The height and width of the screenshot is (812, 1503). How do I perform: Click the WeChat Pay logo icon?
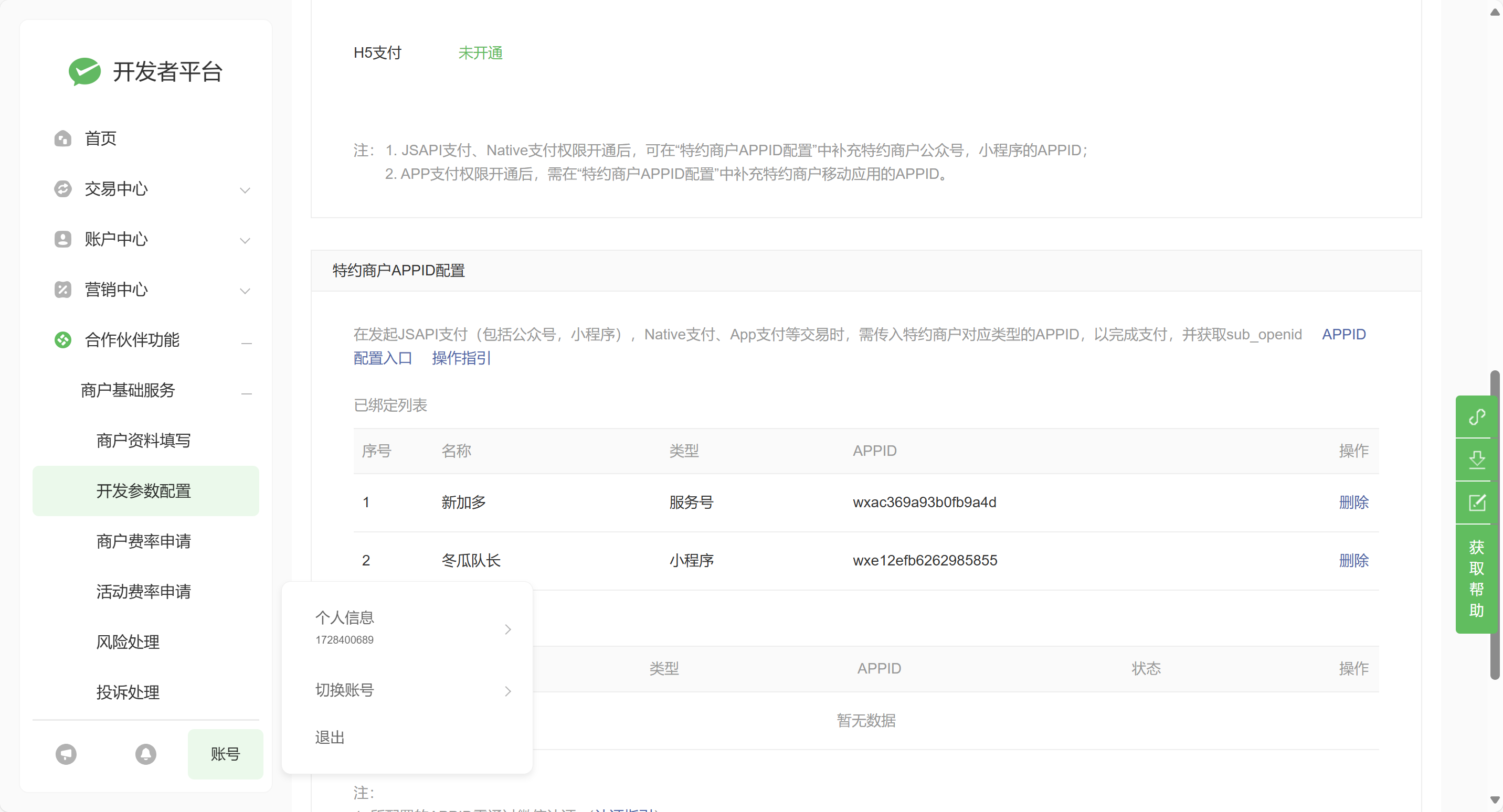pyautogui.click(x=84, y=71)
